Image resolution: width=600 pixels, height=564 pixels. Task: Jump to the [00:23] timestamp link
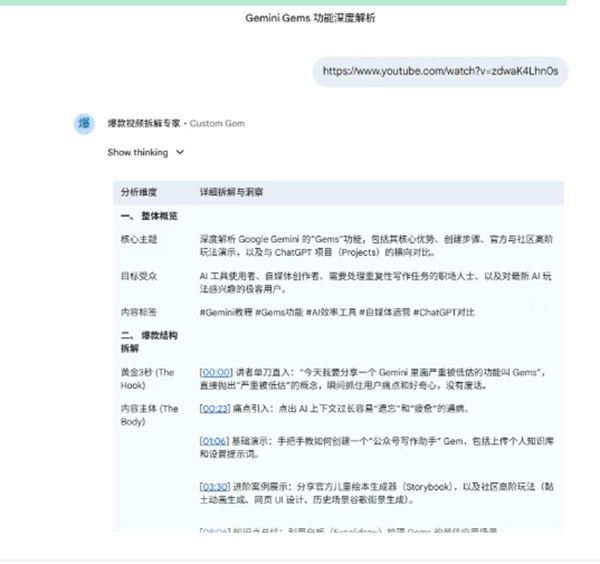tap(216, 409)
